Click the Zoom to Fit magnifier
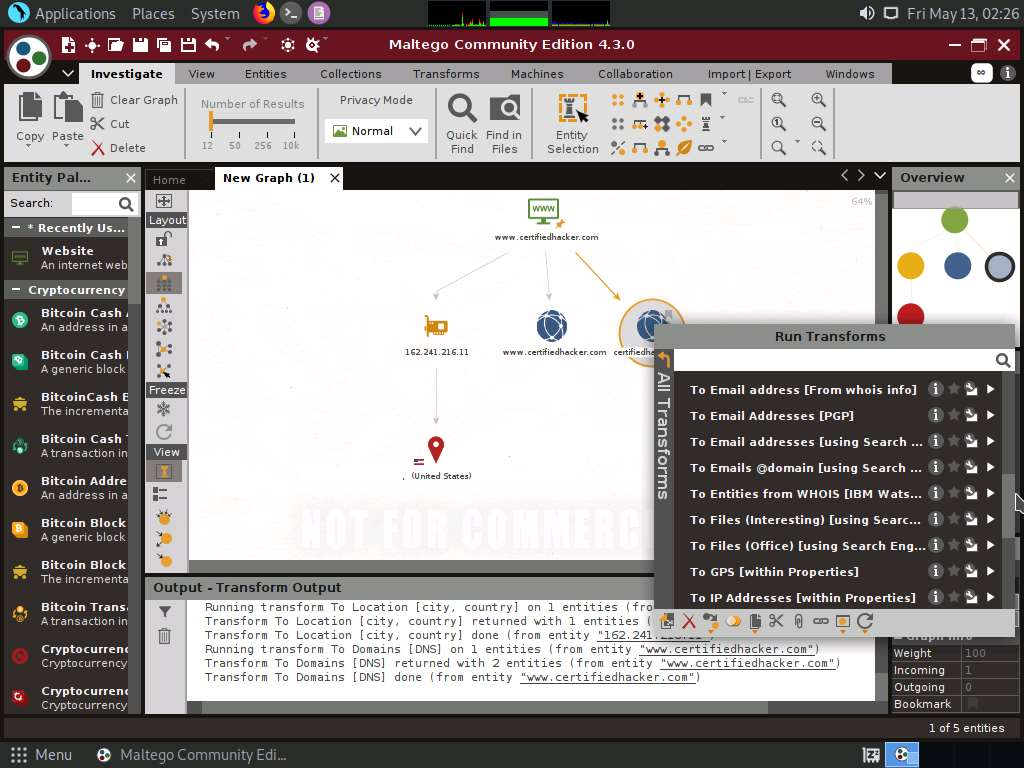This screenshot has width=1024, height=768. click(x=778, y=99)
